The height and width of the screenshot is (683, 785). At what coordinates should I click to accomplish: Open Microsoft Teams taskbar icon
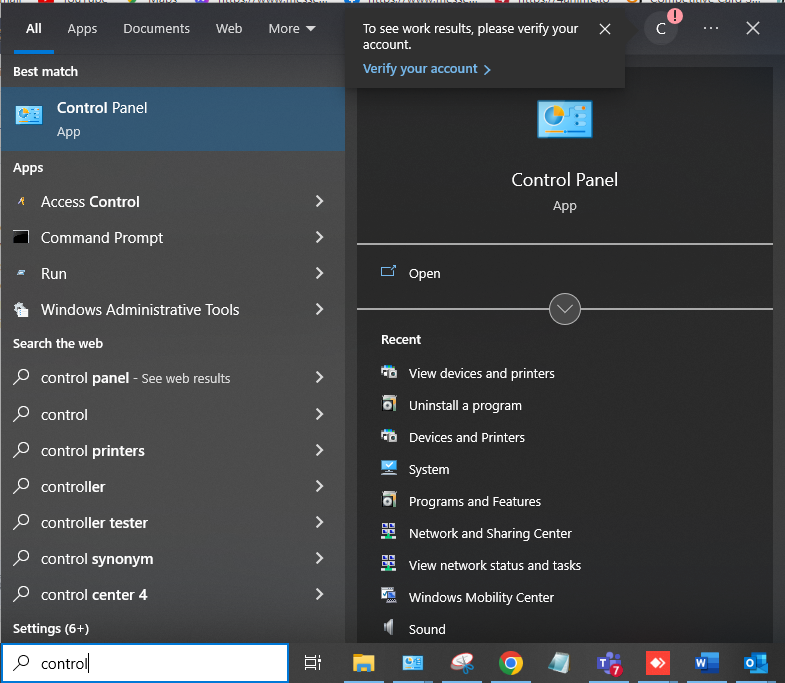(x=609, y=664)
